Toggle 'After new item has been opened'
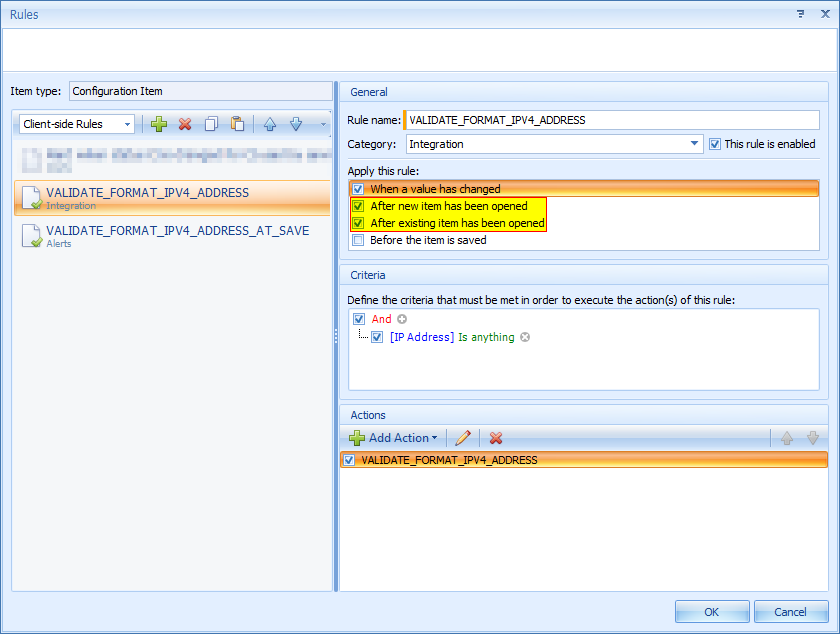The image size is (840, 634). click(358, 206)
